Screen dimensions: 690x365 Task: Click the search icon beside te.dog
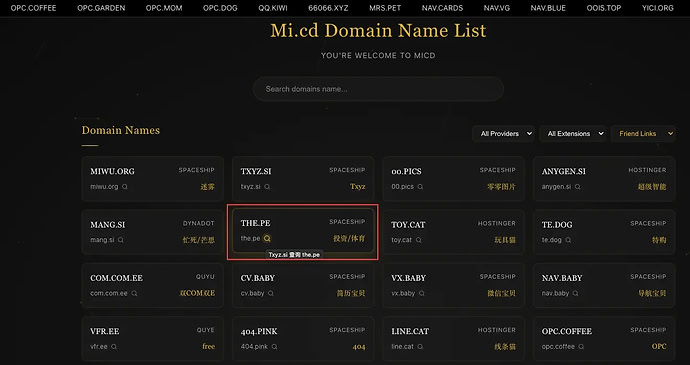point(569,240)
